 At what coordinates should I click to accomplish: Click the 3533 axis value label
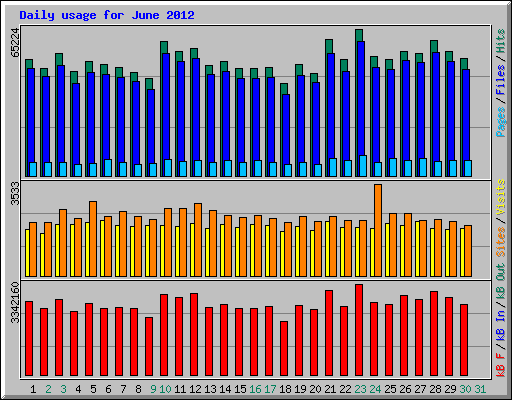(15, 194)
